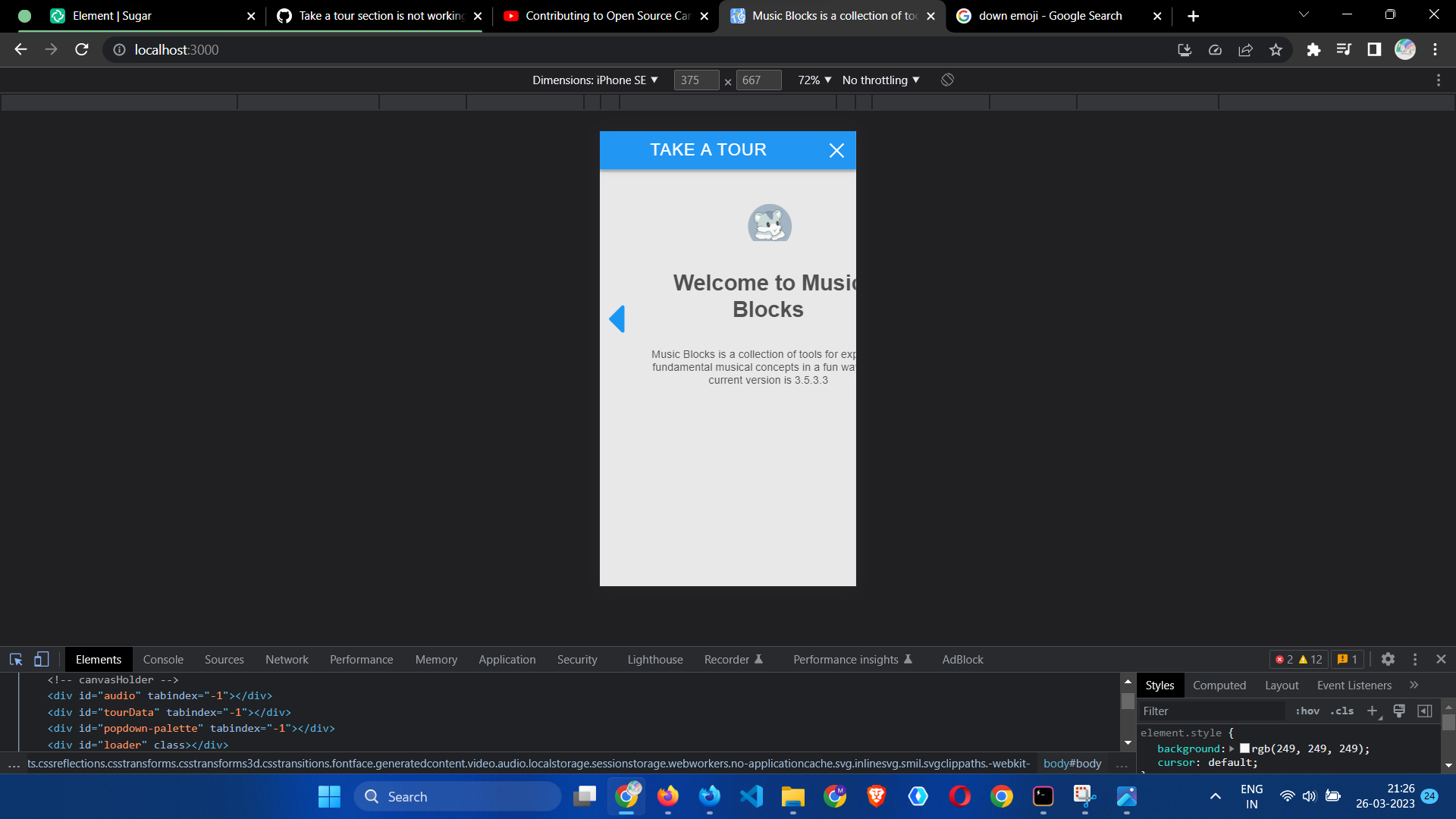Click the previous arrow in the tour
The image size is (1456, 819).
pyautogui.click(x=618, y=318)
